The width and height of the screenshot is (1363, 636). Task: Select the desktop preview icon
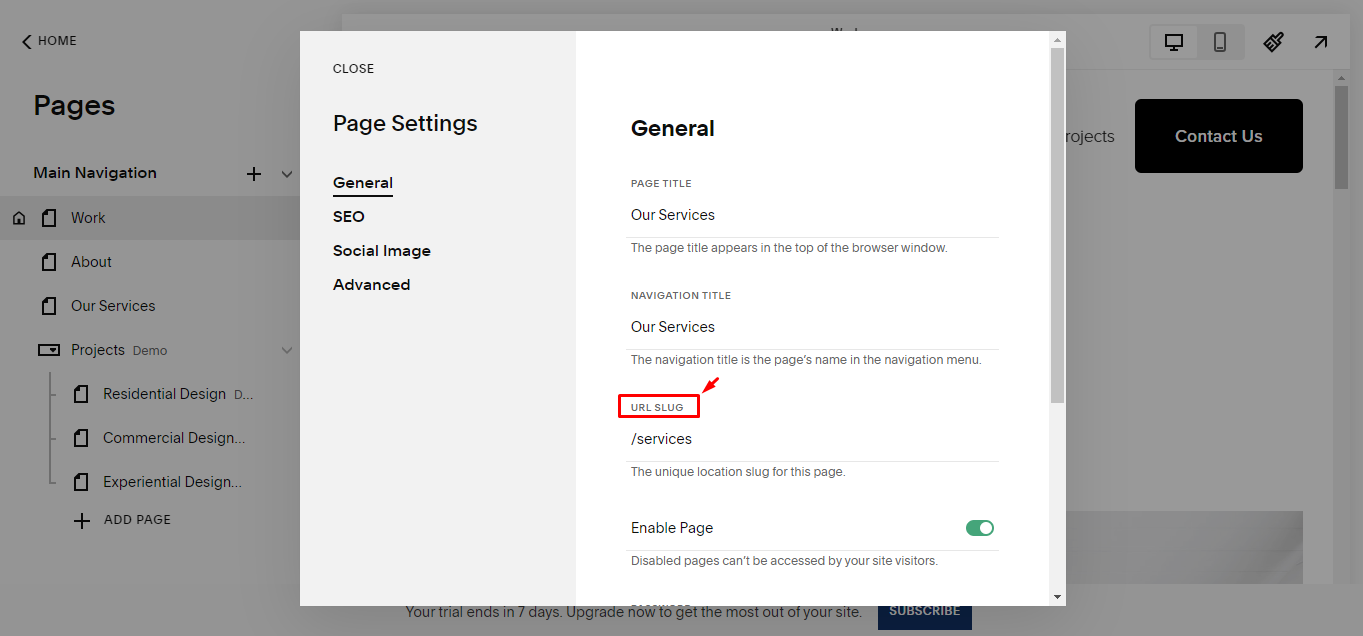[1172, 42]
